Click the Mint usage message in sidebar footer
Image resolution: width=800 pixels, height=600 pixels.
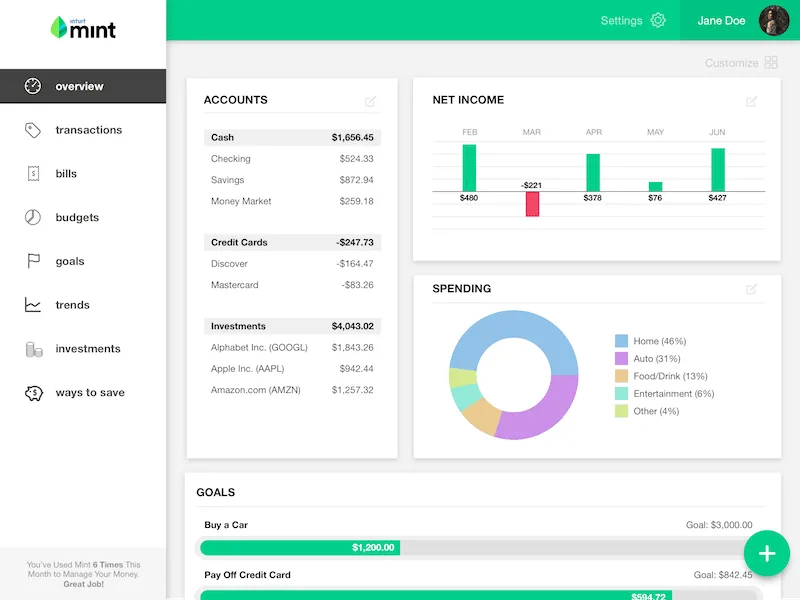pos(83,574)
